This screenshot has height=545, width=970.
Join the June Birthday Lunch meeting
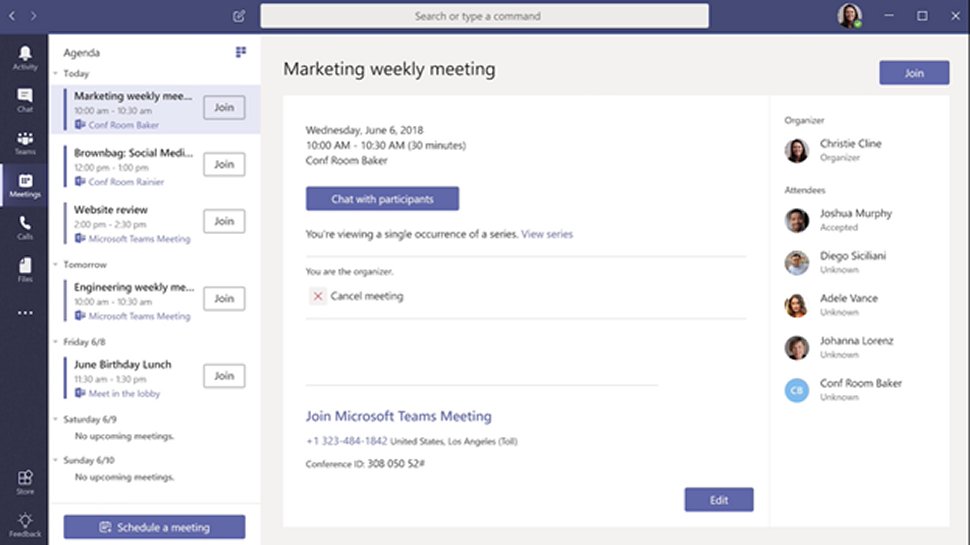click(x=224, y=376)
